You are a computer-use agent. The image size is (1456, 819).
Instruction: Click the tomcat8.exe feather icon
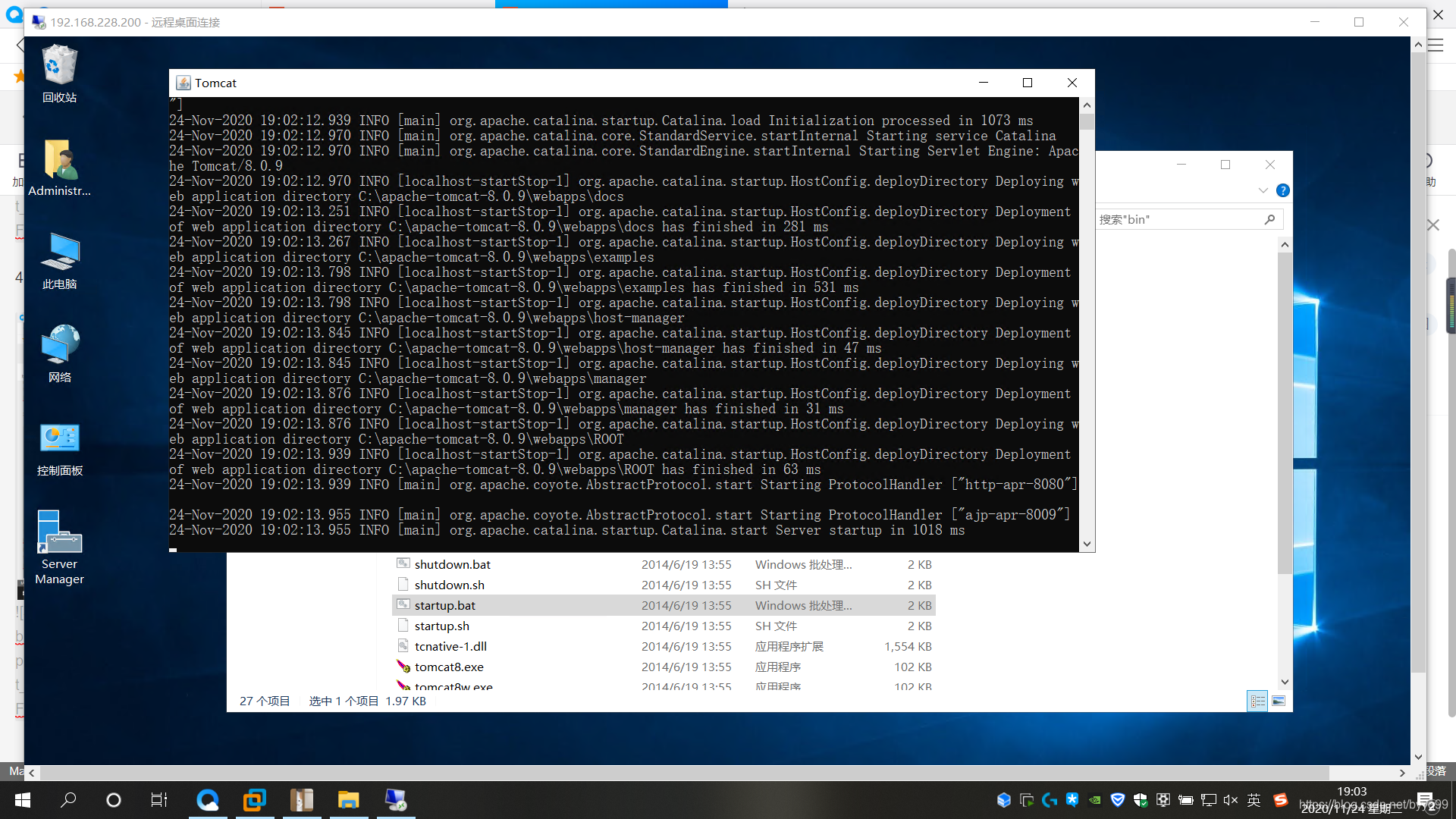point(403,666)
